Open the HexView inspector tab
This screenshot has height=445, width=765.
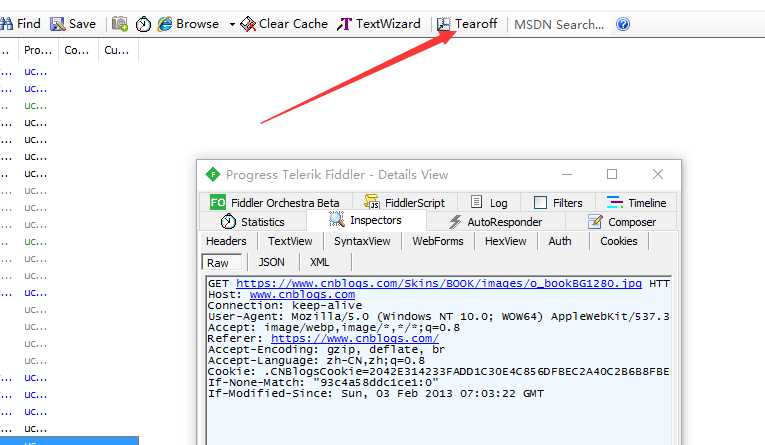pos(505,241)
